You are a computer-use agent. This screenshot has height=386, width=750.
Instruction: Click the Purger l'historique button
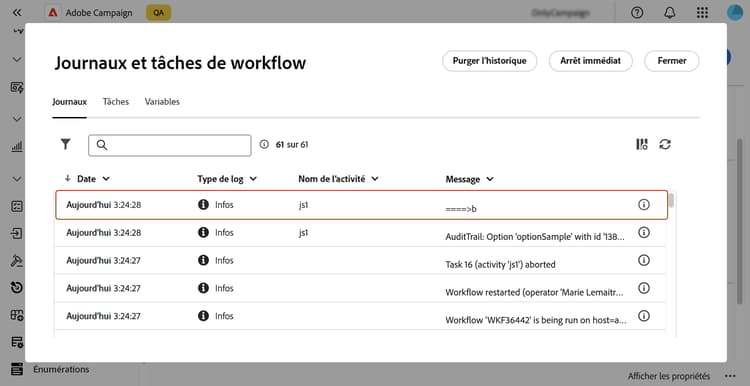[489, 61]
